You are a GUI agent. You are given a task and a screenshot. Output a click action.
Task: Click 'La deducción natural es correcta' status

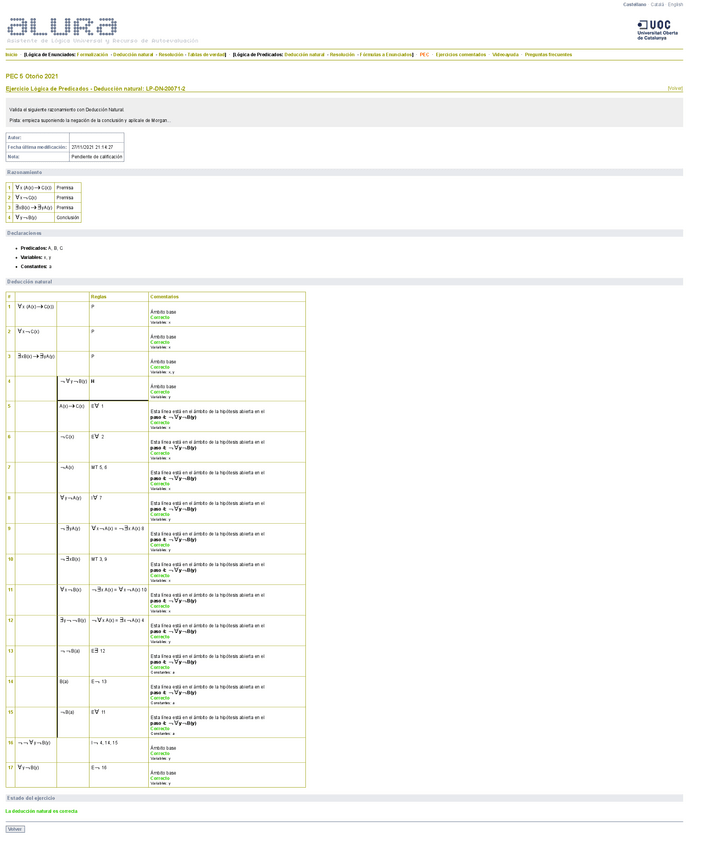(x=42, y=811)
